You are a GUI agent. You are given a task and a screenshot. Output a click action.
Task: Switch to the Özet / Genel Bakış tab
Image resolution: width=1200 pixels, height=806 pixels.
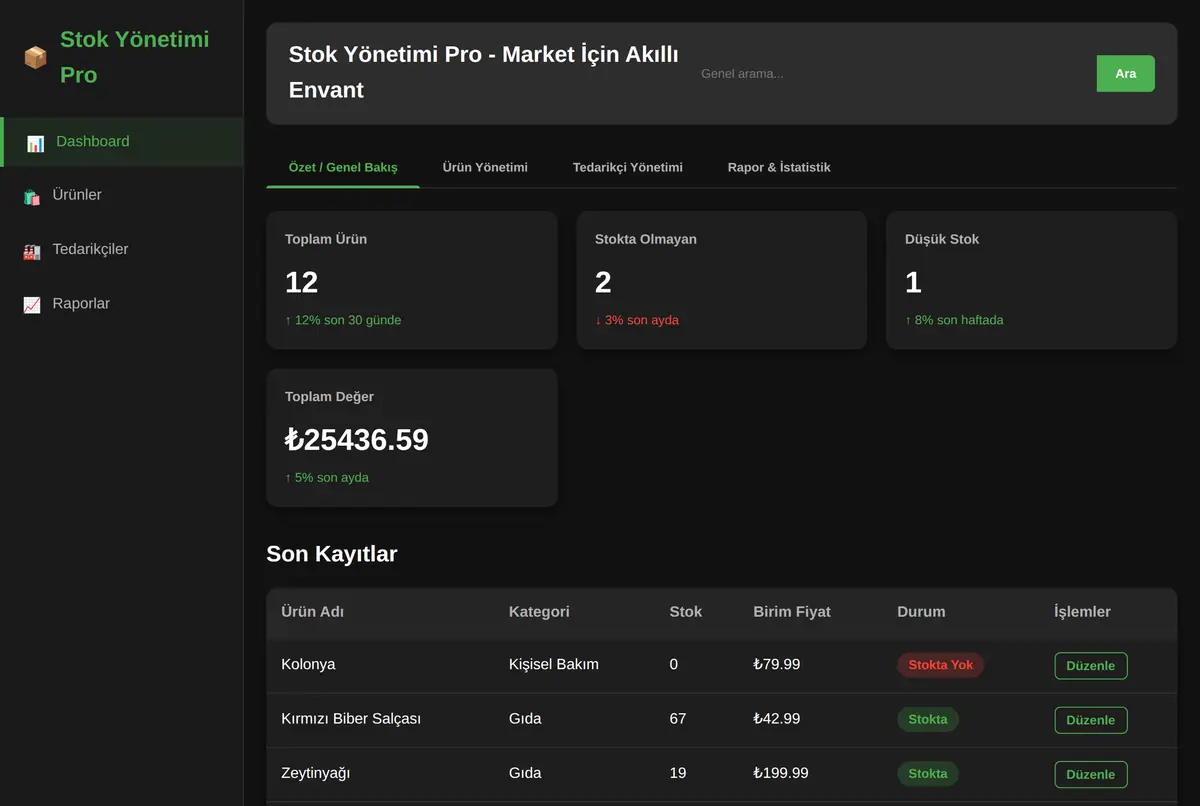[x=343, y=167]
